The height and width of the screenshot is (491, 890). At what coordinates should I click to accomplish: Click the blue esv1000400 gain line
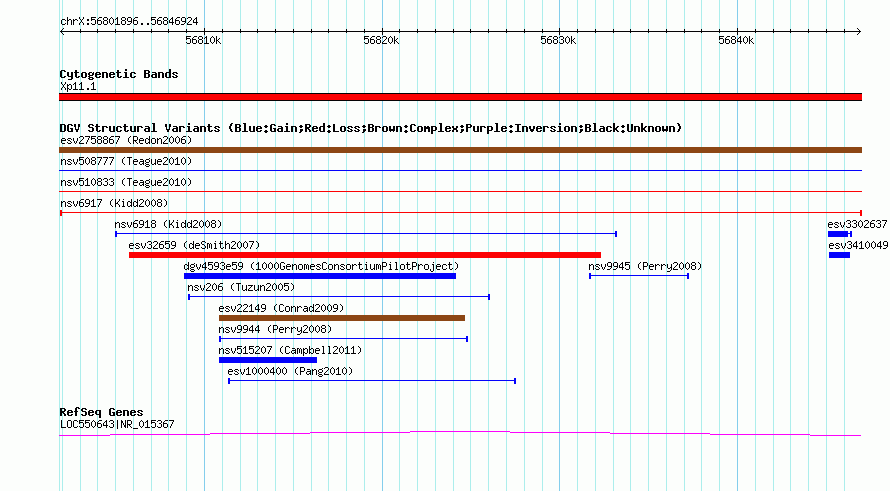click(x=372, y=381)
